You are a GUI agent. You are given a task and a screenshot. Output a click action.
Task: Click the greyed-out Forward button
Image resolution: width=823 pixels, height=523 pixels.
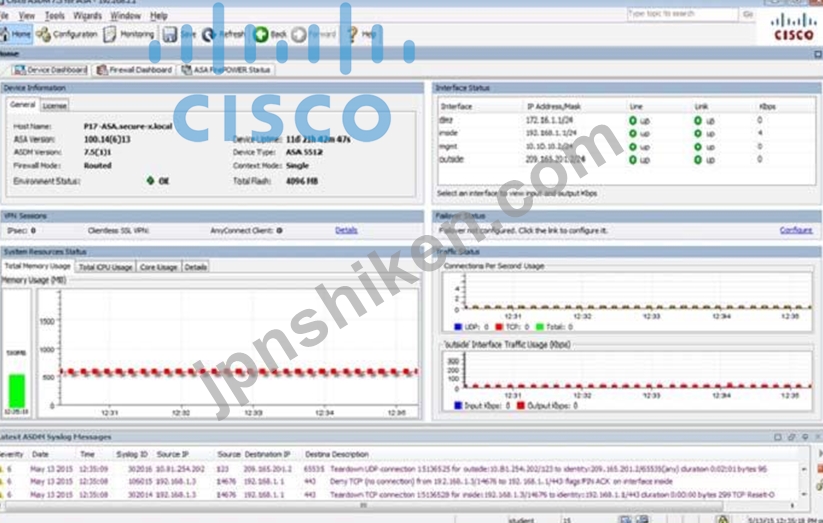coord(313,35)
